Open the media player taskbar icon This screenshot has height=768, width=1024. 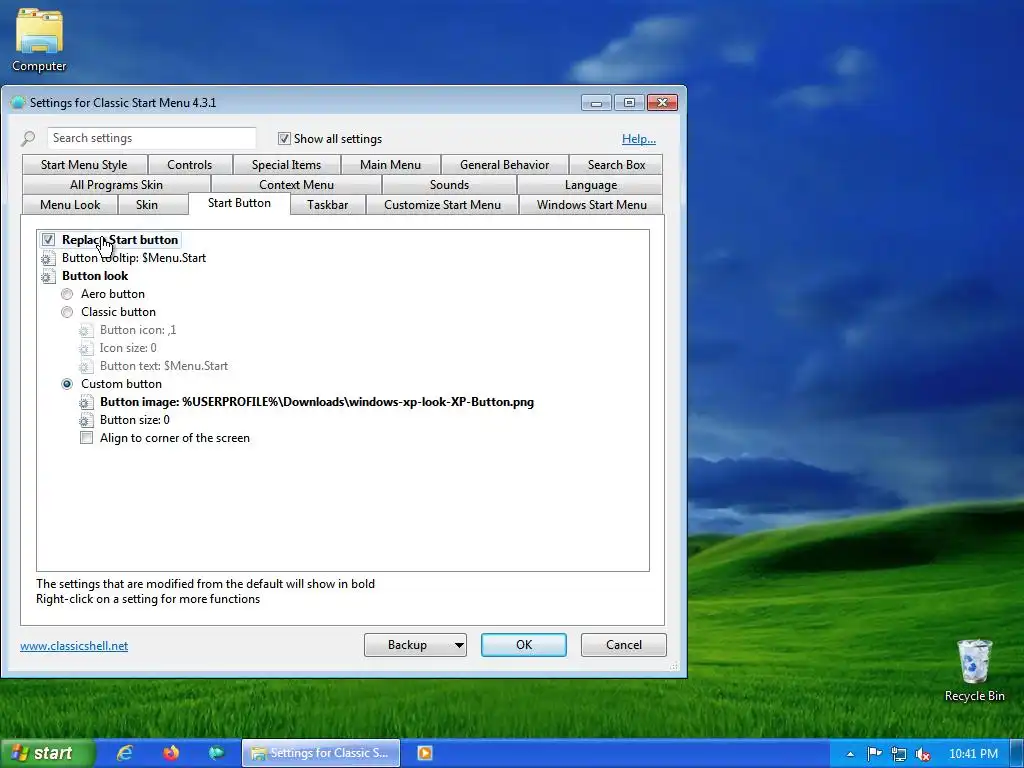(424, 753)
